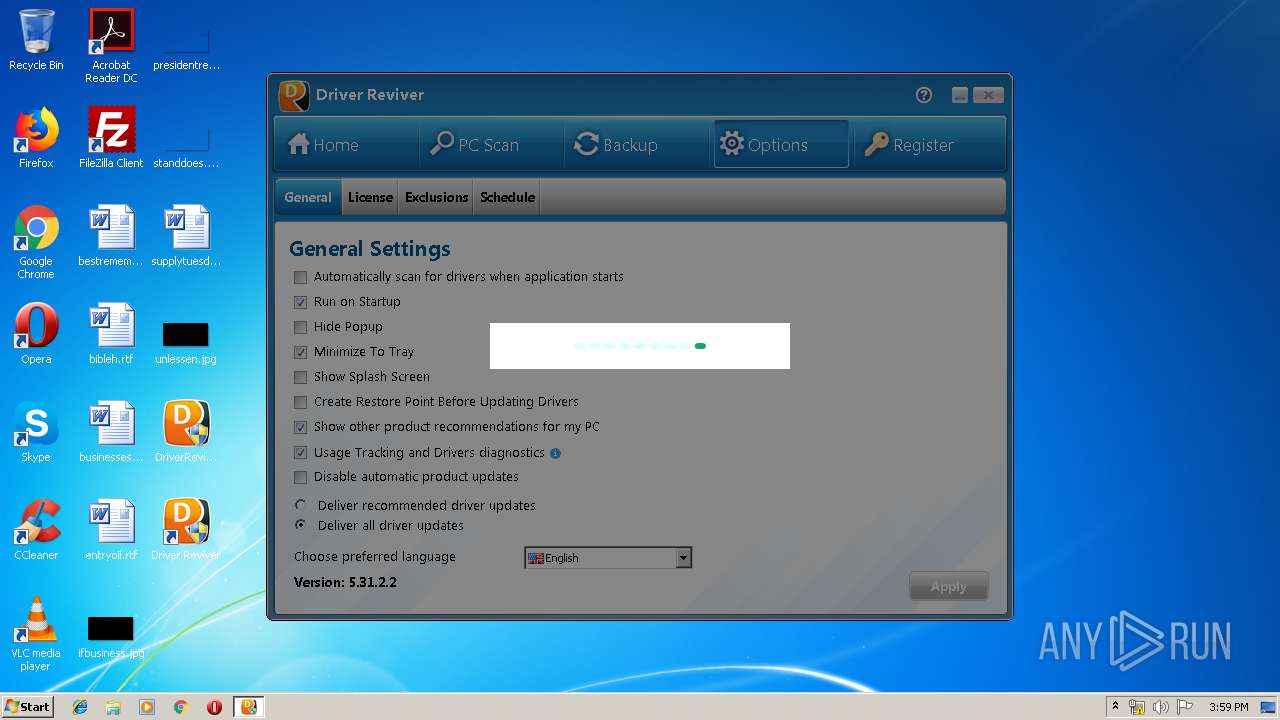1280x720 pixels.
Task: Click the Driver Reviver logo in title bar
Action: (x=293, y=95)
